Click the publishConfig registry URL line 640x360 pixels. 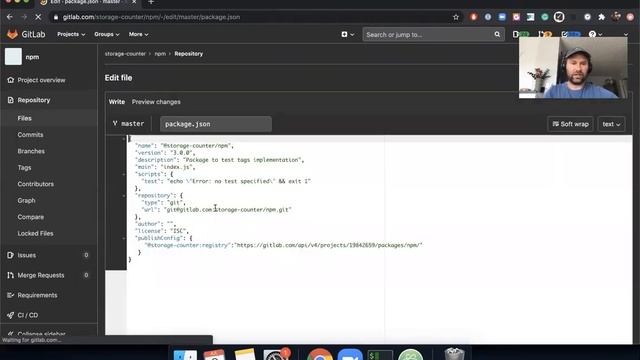pos(284,245)
